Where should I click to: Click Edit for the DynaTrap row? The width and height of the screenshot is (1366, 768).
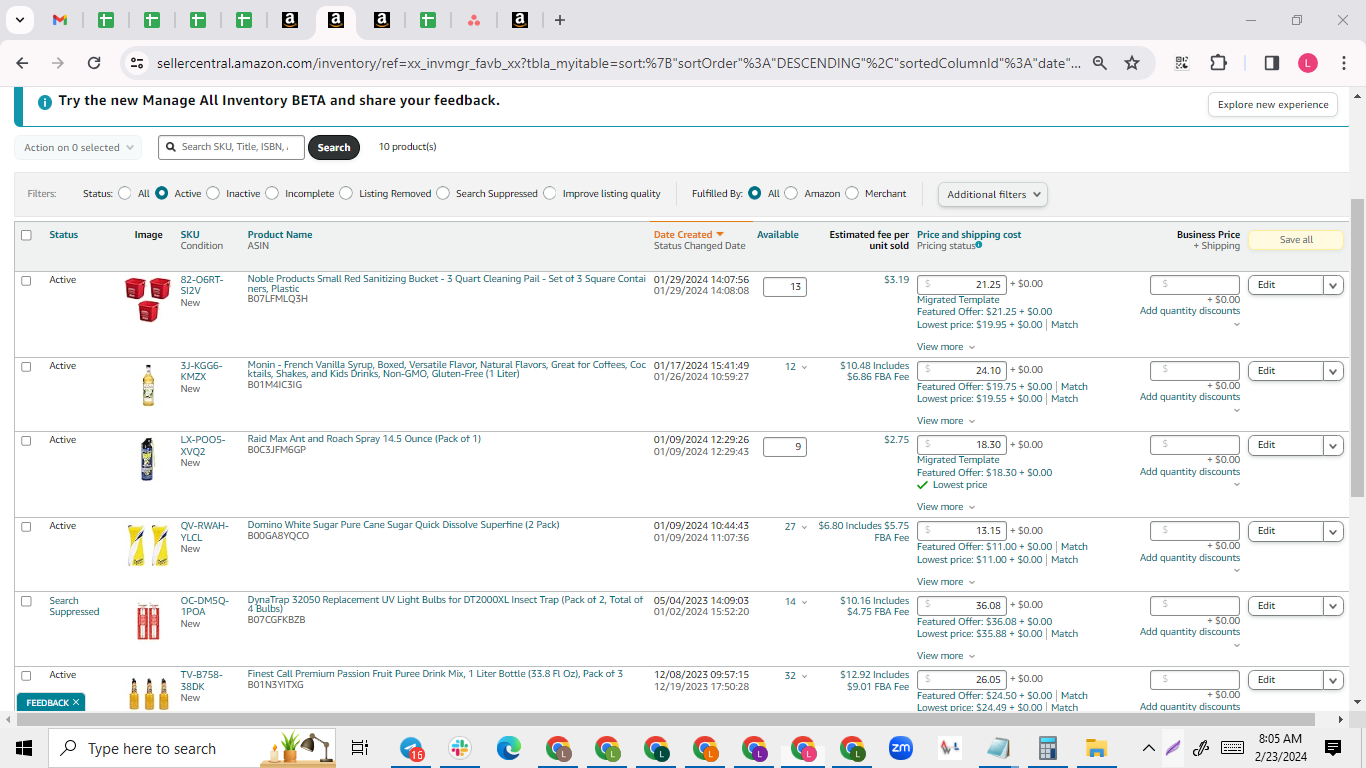click(1285, 606)
